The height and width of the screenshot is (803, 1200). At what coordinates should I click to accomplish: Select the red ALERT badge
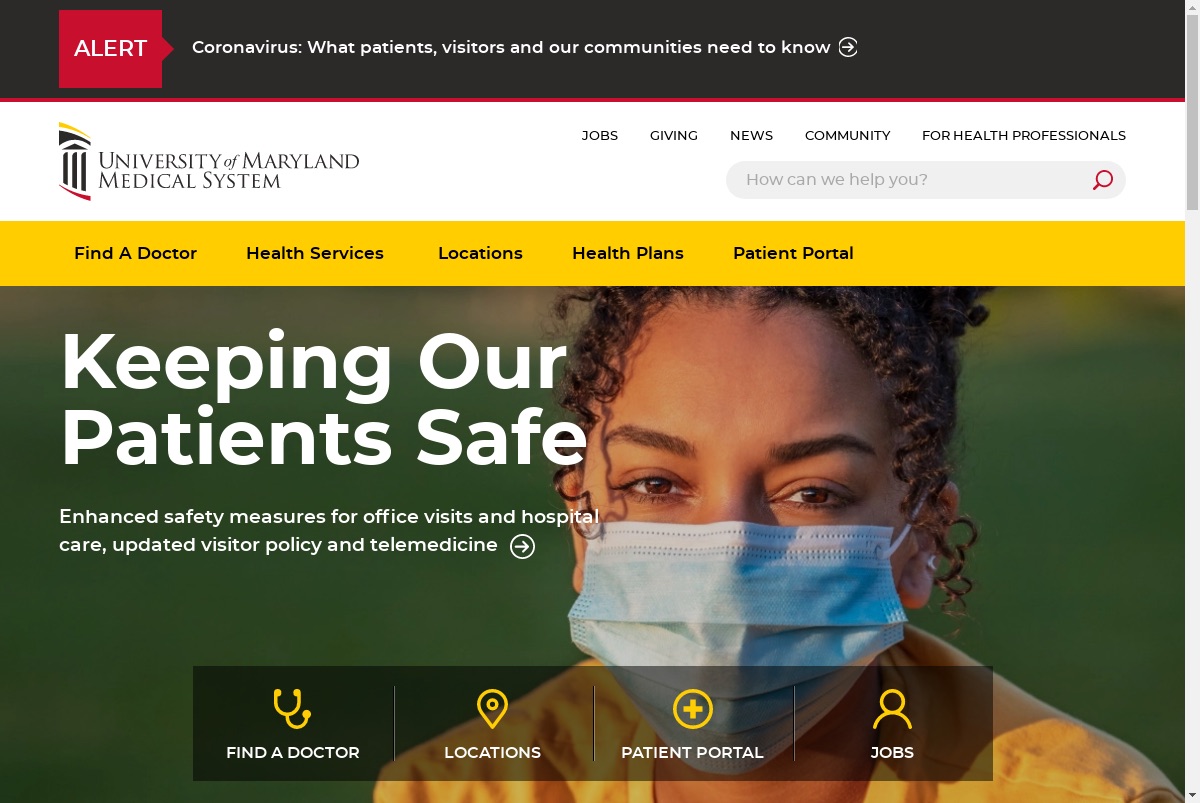[x=111, y=49]
